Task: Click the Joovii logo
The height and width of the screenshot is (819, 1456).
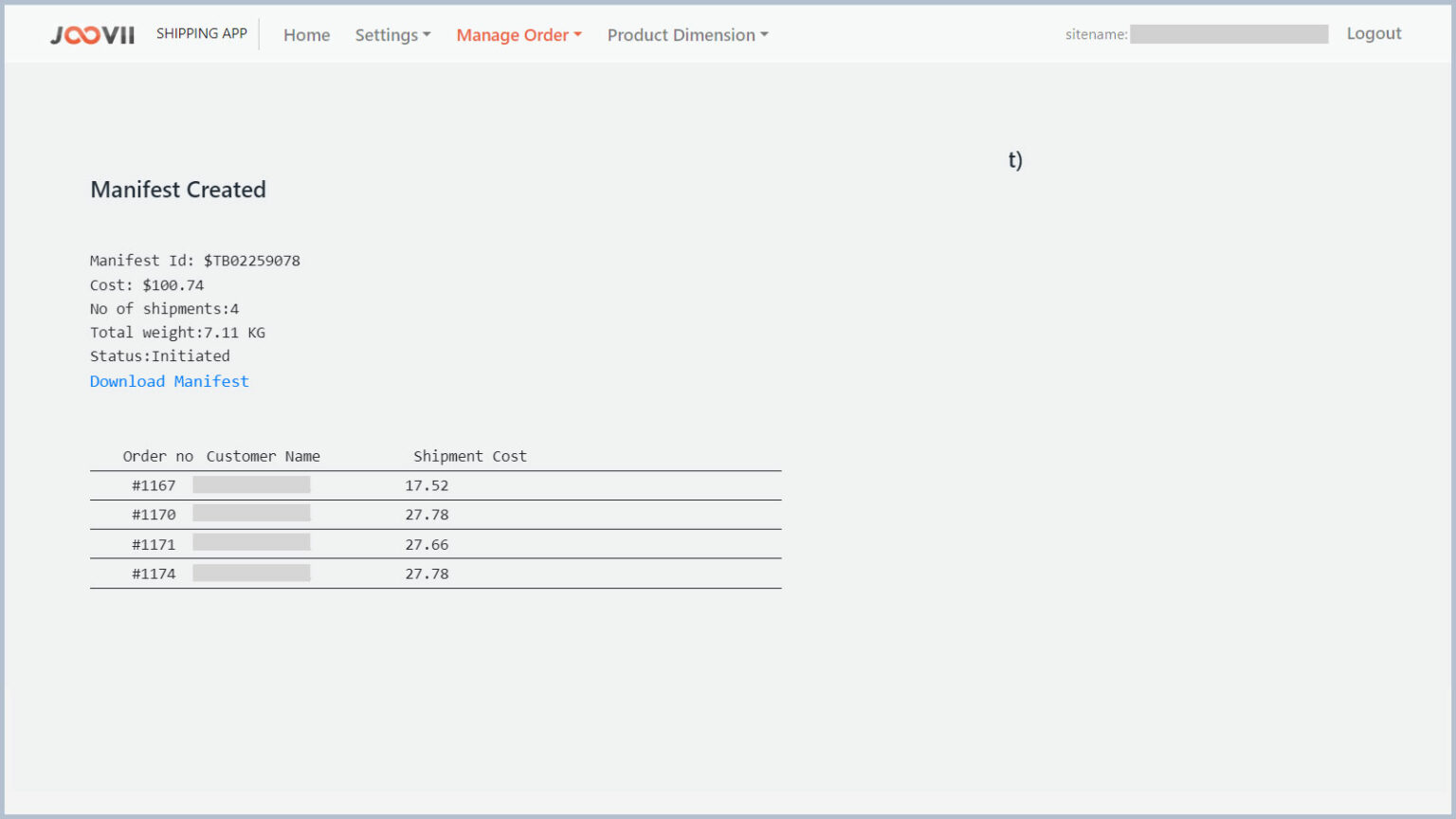Action: click(92, 35)
